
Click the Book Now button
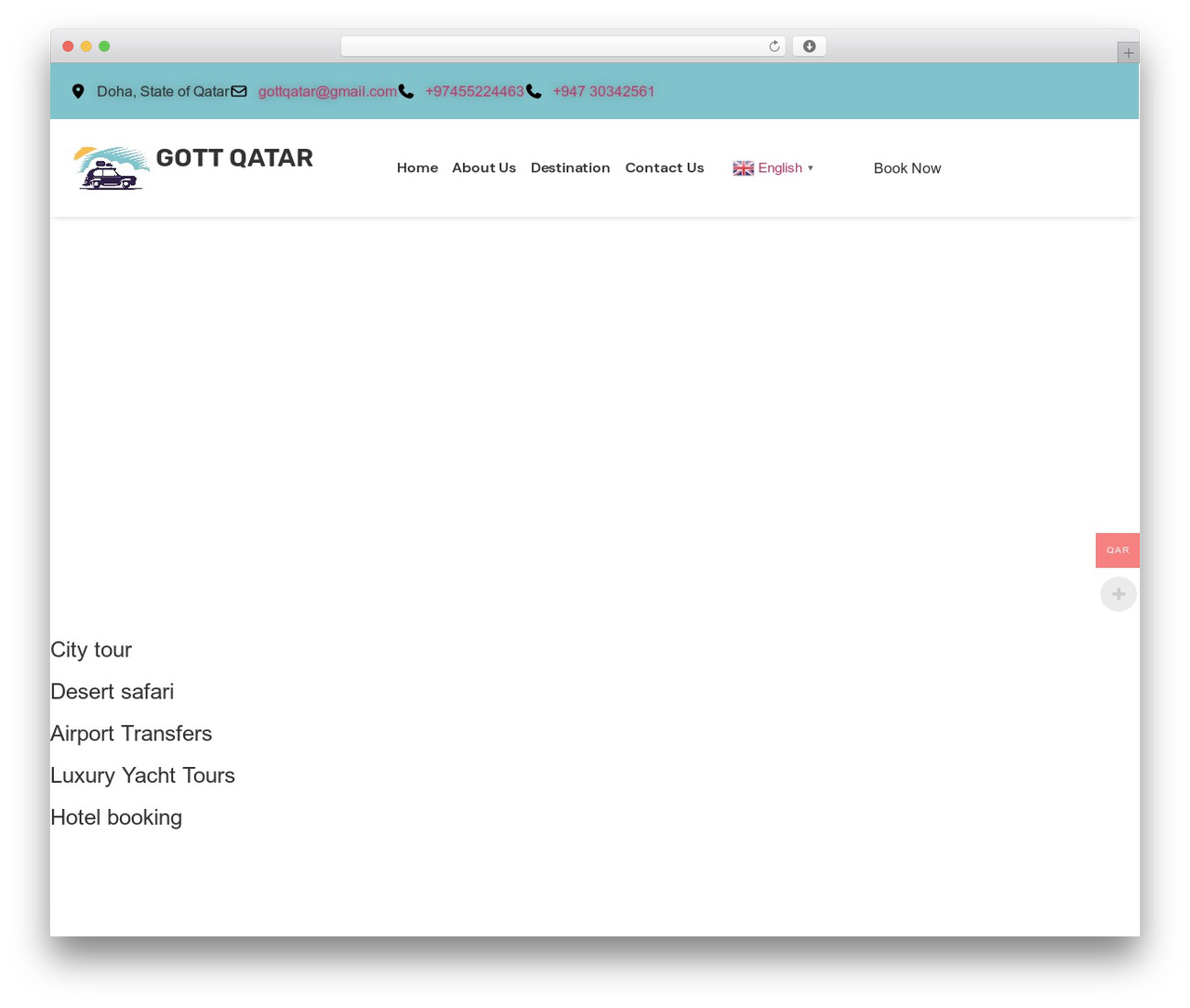(x=907, y=168)
